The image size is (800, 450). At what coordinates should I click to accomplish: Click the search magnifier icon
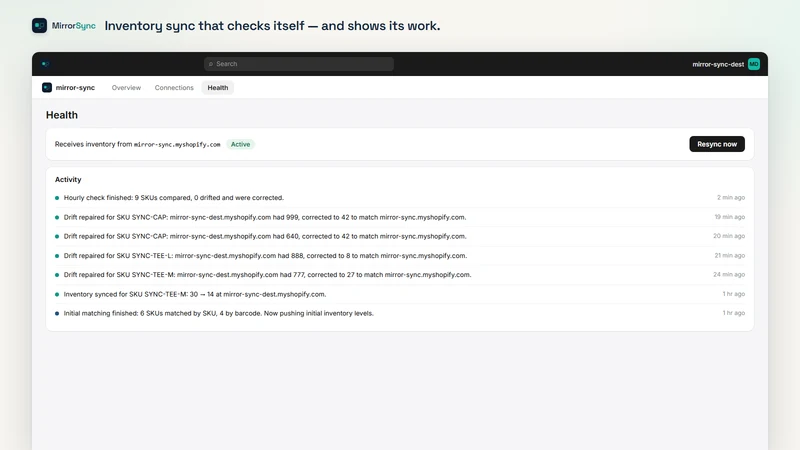pyautogui.click(x=211, y=64)
